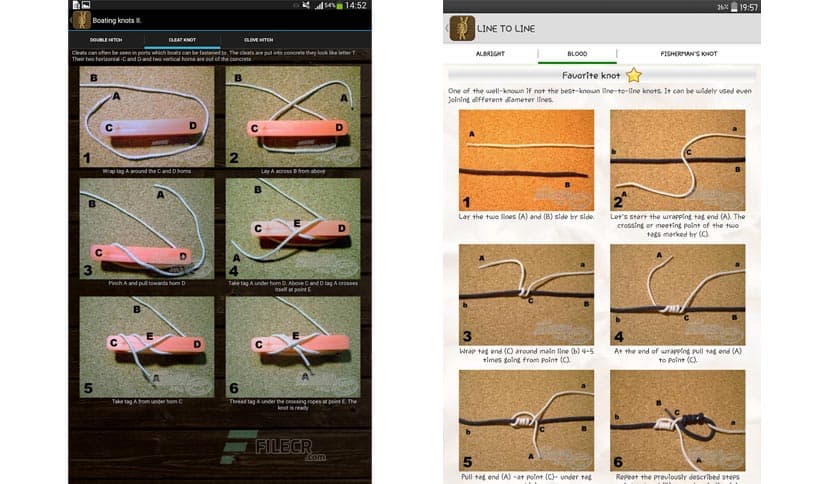Image resolution: width=836 pixels, height=484 pixels.
Task: Open blood knot step 2 image
Action: [678, 160]
